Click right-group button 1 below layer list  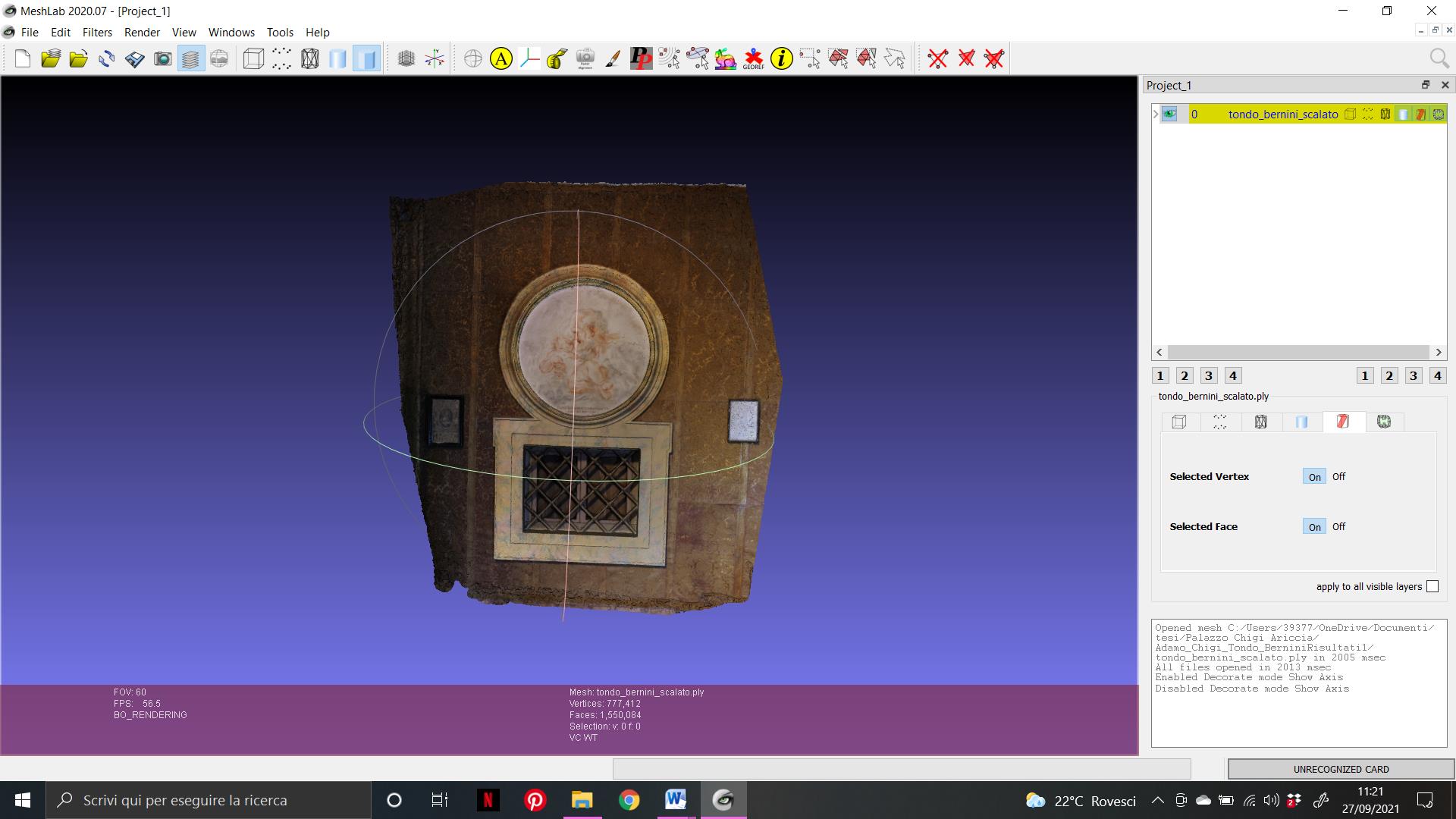click(x=1365, y=375)
